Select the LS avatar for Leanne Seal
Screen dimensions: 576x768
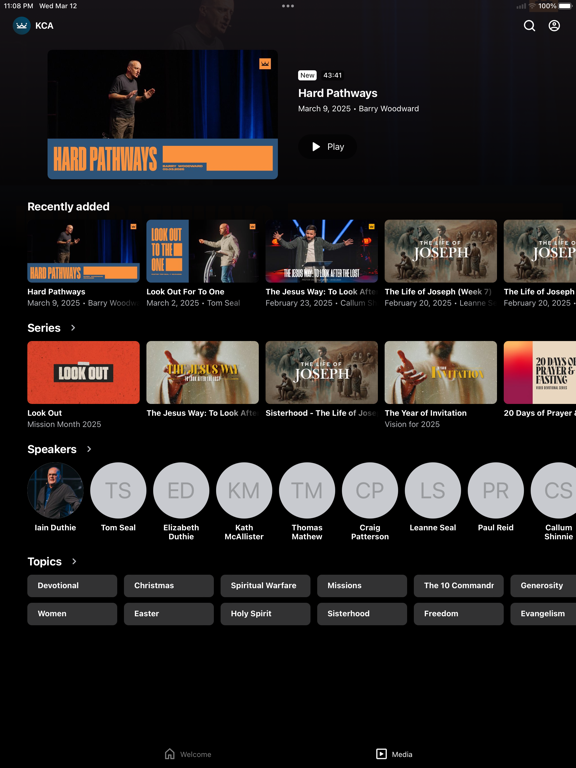click(x=432, y=490)
